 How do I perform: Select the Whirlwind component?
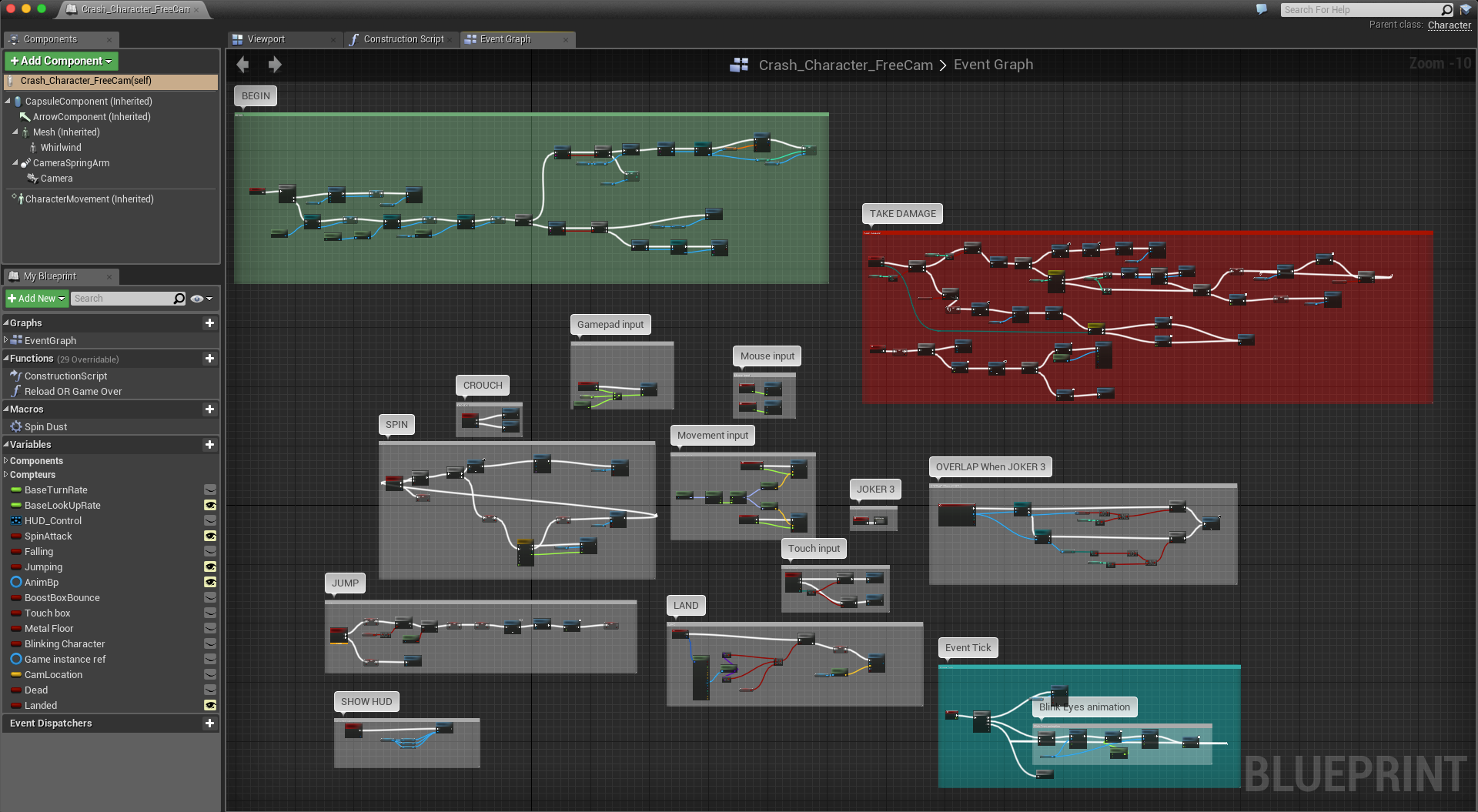tap(61, 148)
